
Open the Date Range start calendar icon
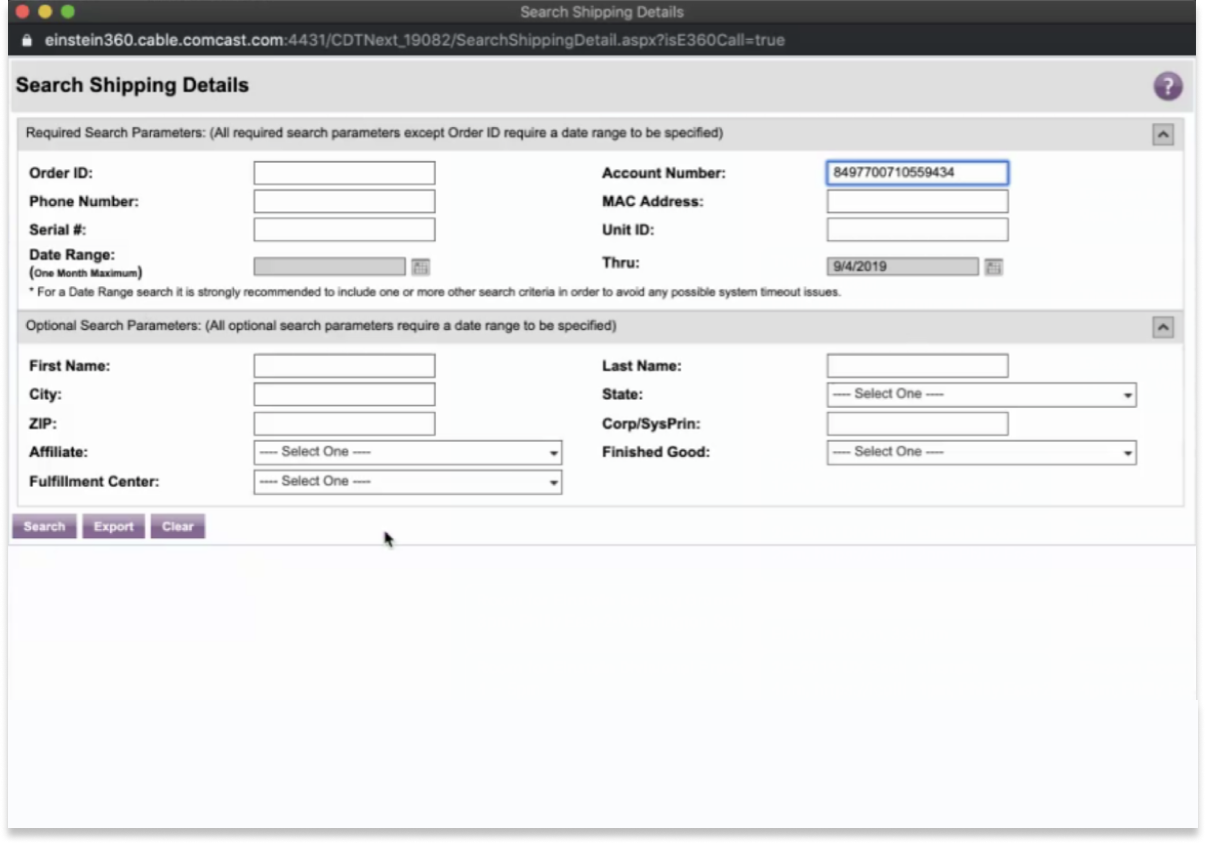[421, 267]
